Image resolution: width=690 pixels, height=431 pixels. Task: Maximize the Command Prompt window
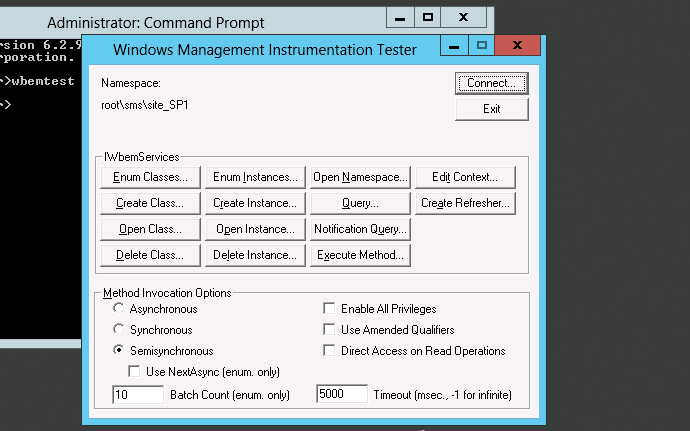pyautogui.click(x=427, y=18)
